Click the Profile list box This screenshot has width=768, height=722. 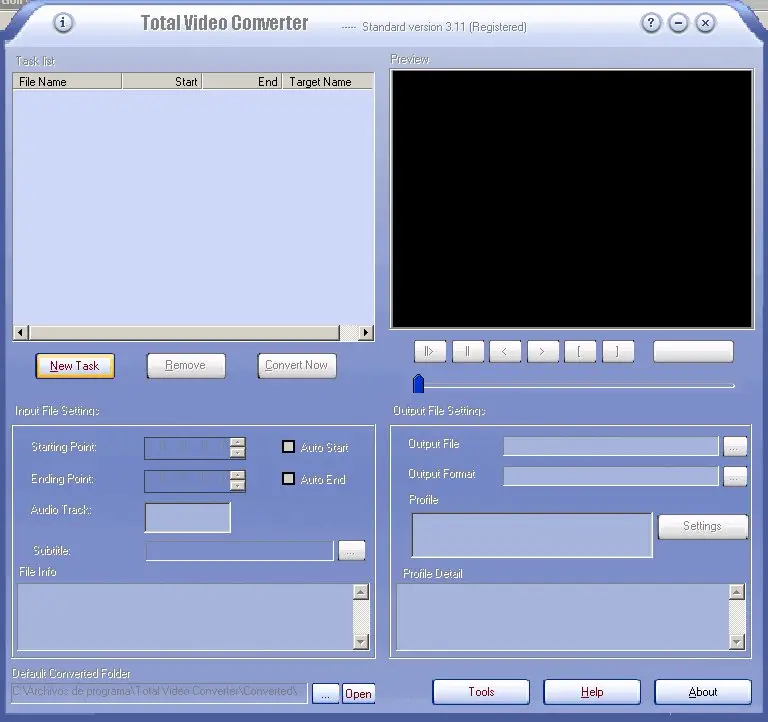click(532, 535)
